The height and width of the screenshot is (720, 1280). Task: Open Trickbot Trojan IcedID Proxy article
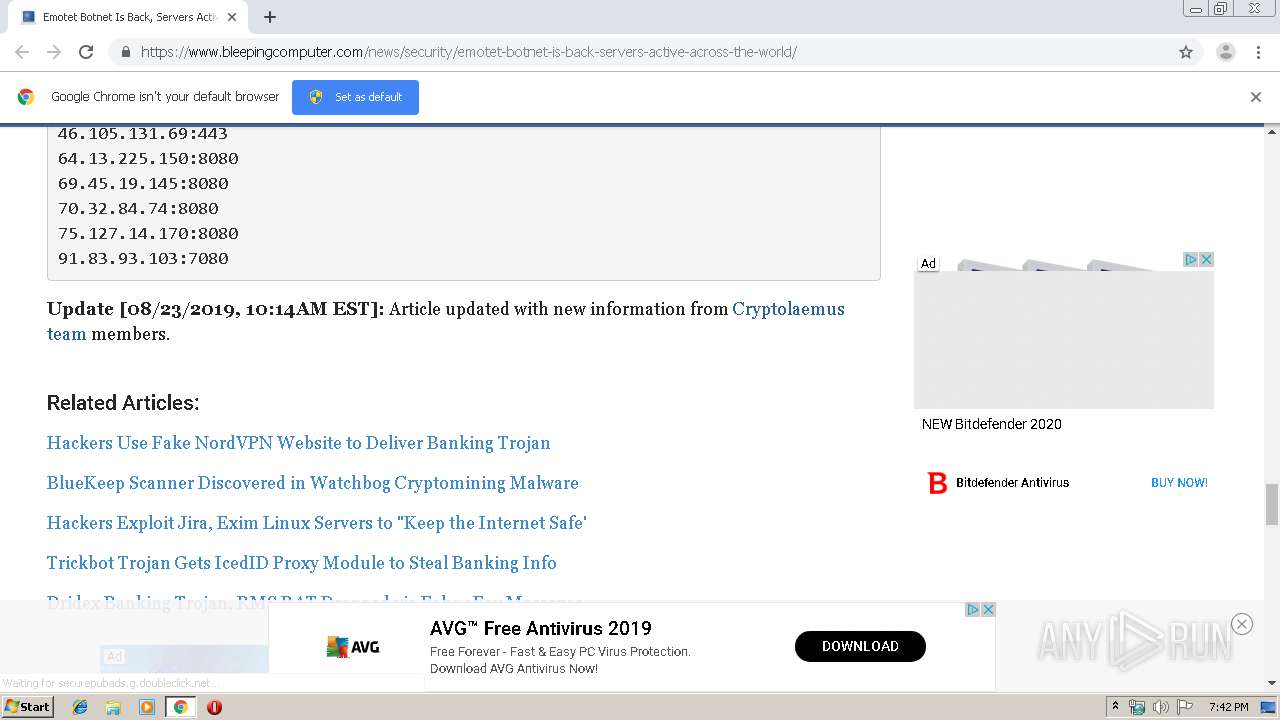pos(301,563)
